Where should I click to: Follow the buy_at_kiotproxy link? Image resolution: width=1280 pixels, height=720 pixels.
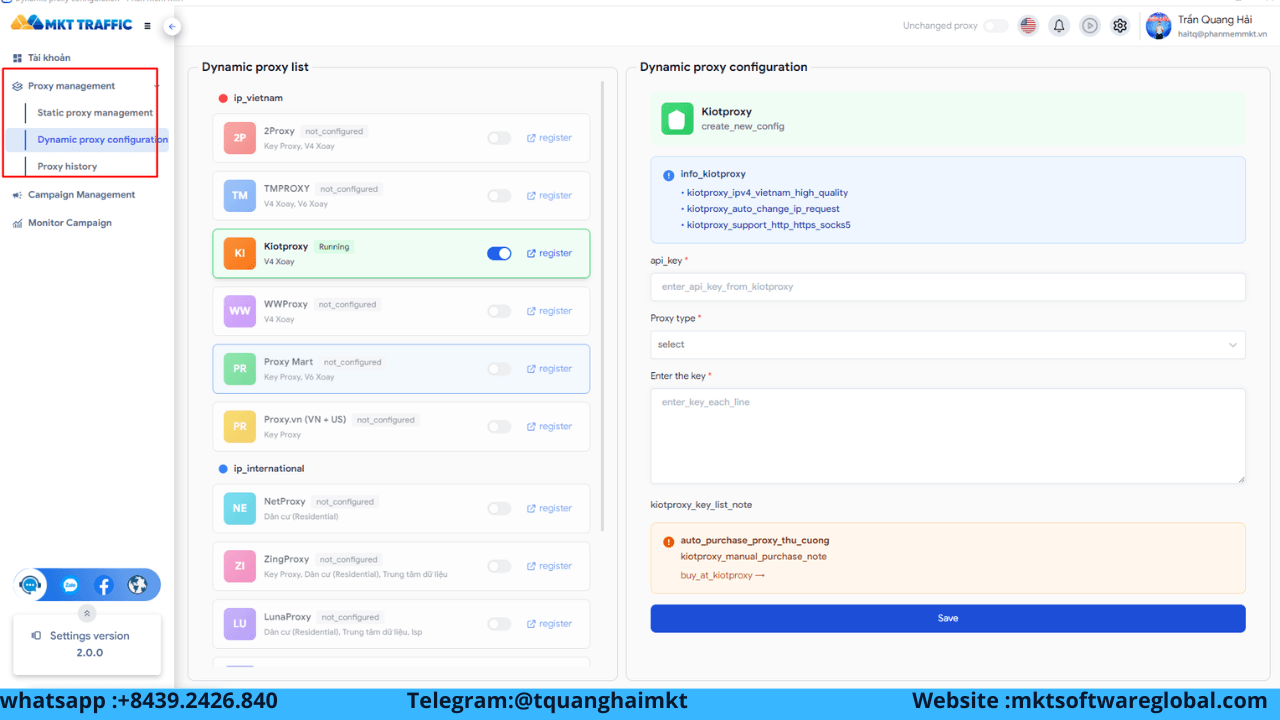[722, 576]
